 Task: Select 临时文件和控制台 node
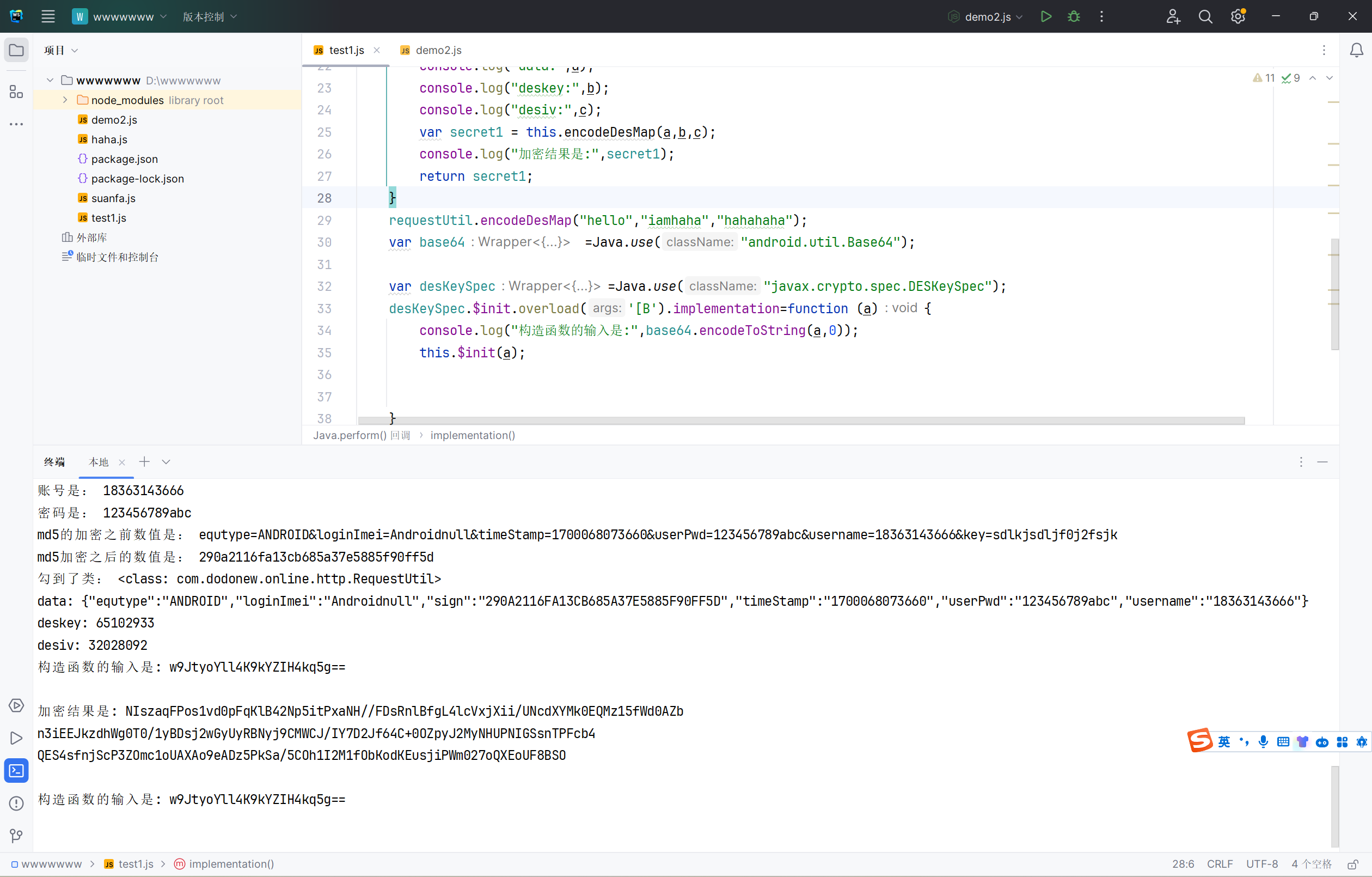point(118,257)
